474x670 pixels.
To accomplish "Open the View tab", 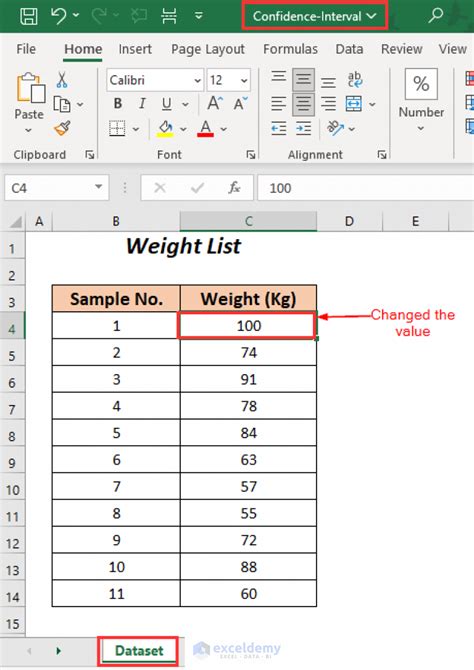I will click(452, 49).
